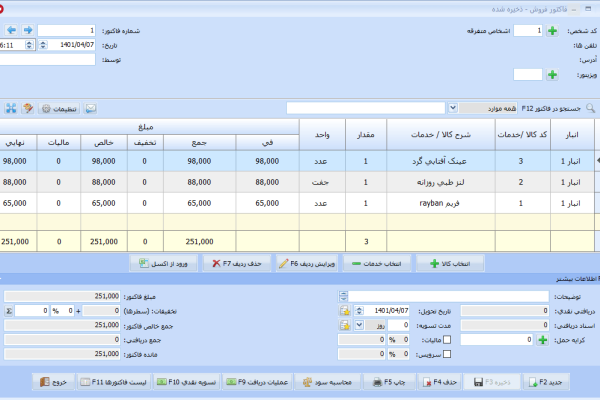Open محاسبه سود profit calculation
The image size is (600, 400).
(x=328, y=382)
